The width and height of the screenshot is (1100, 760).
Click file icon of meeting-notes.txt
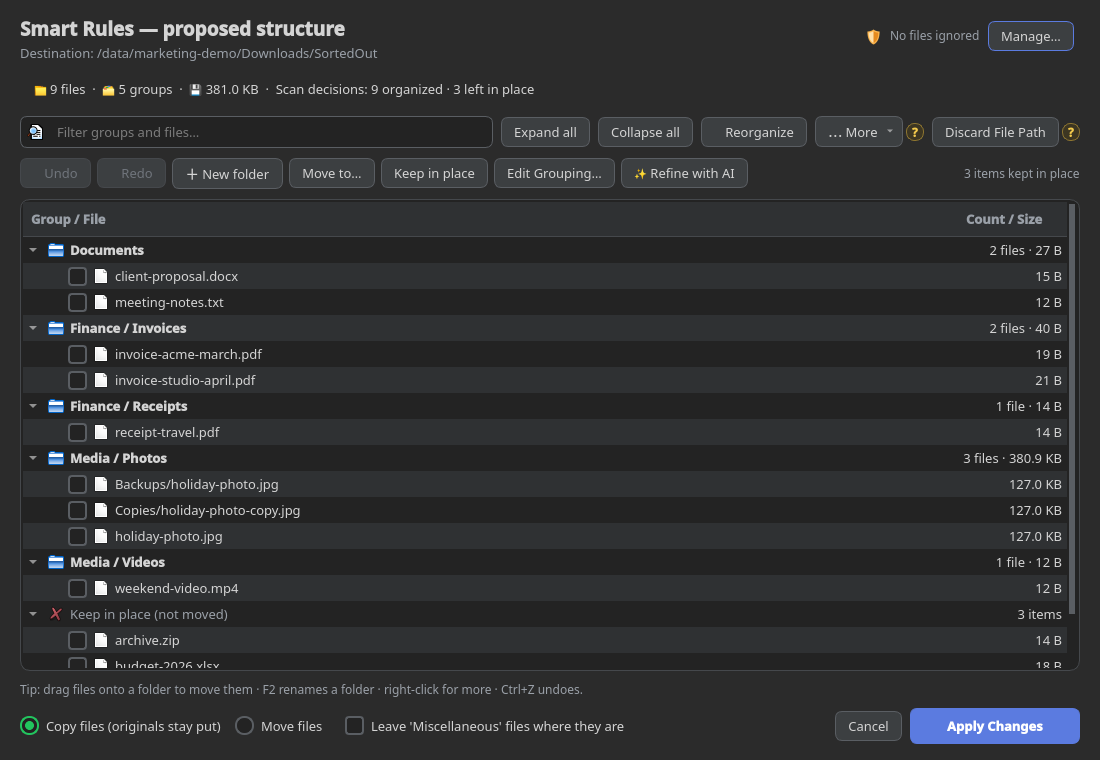(101, 302)
